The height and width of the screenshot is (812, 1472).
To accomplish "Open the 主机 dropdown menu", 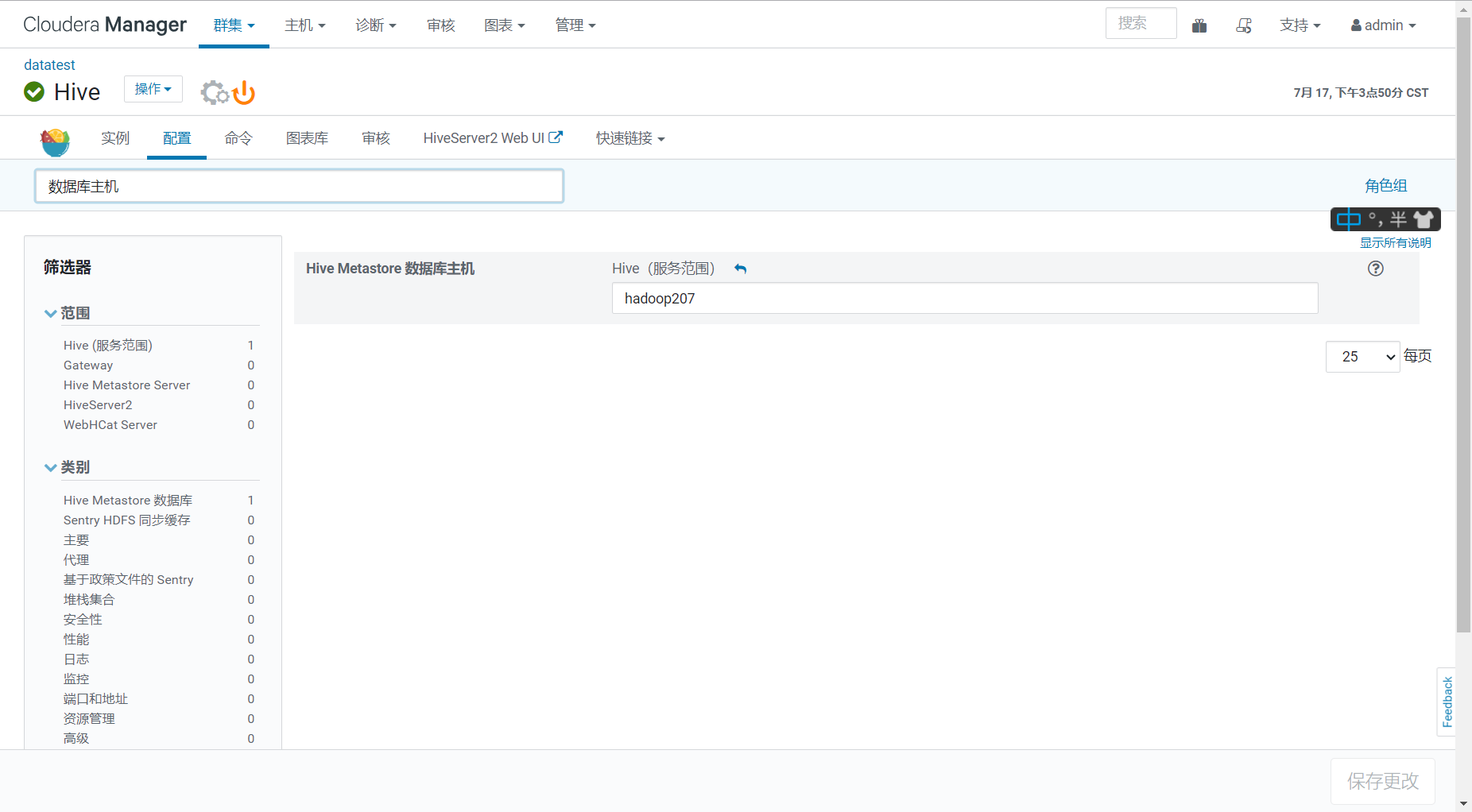I will click(305, 25).
